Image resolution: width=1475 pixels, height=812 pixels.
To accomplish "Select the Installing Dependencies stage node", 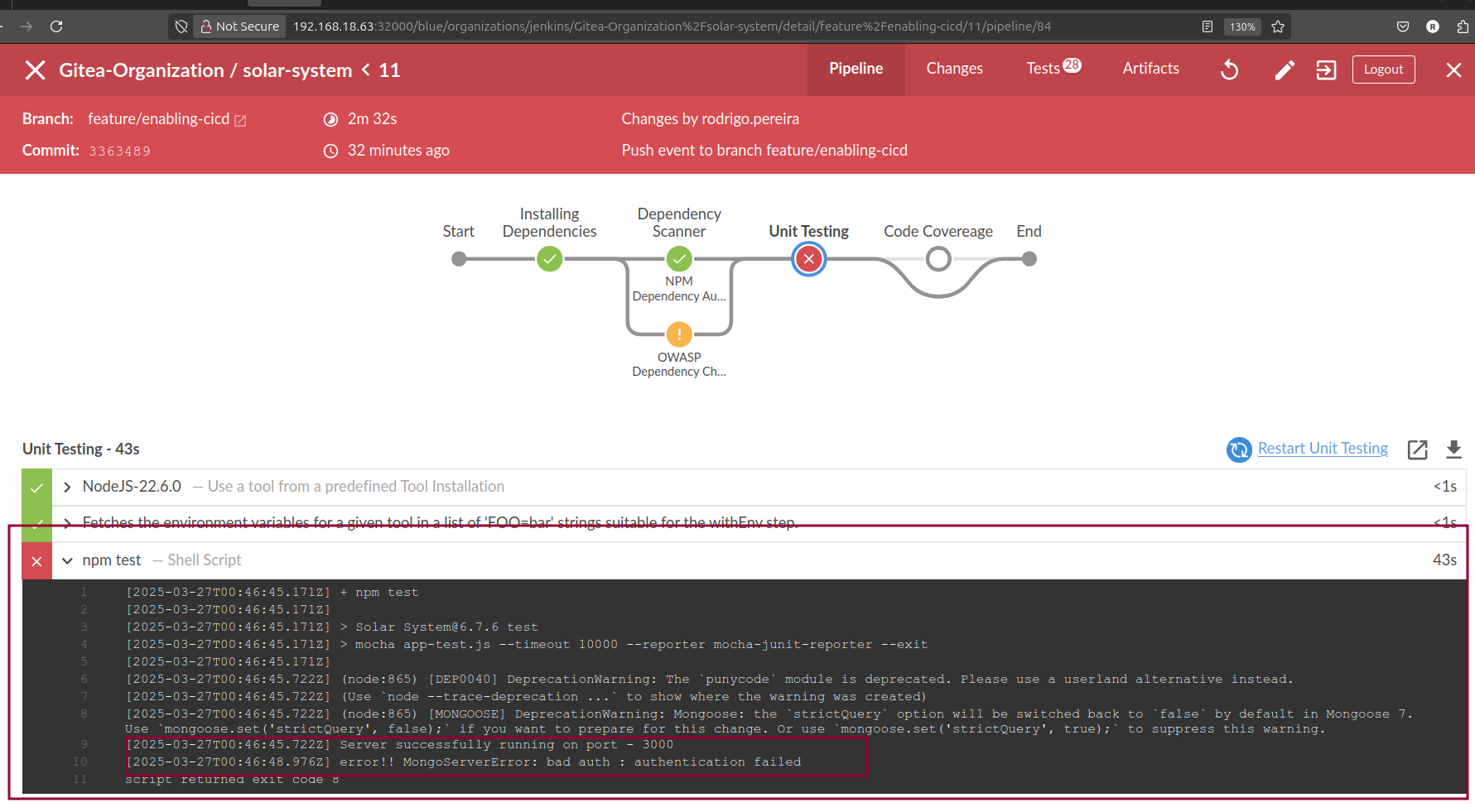I will tap(550, 259).
